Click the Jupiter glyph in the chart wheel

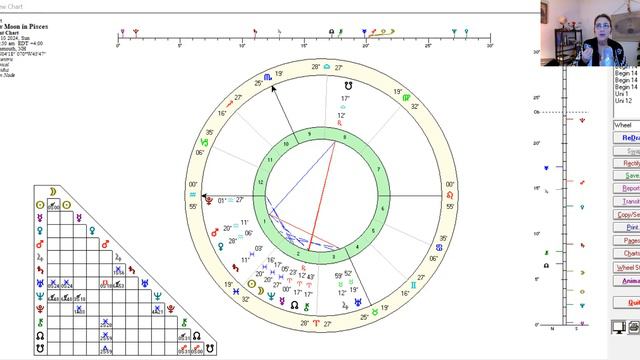point(345,304)
